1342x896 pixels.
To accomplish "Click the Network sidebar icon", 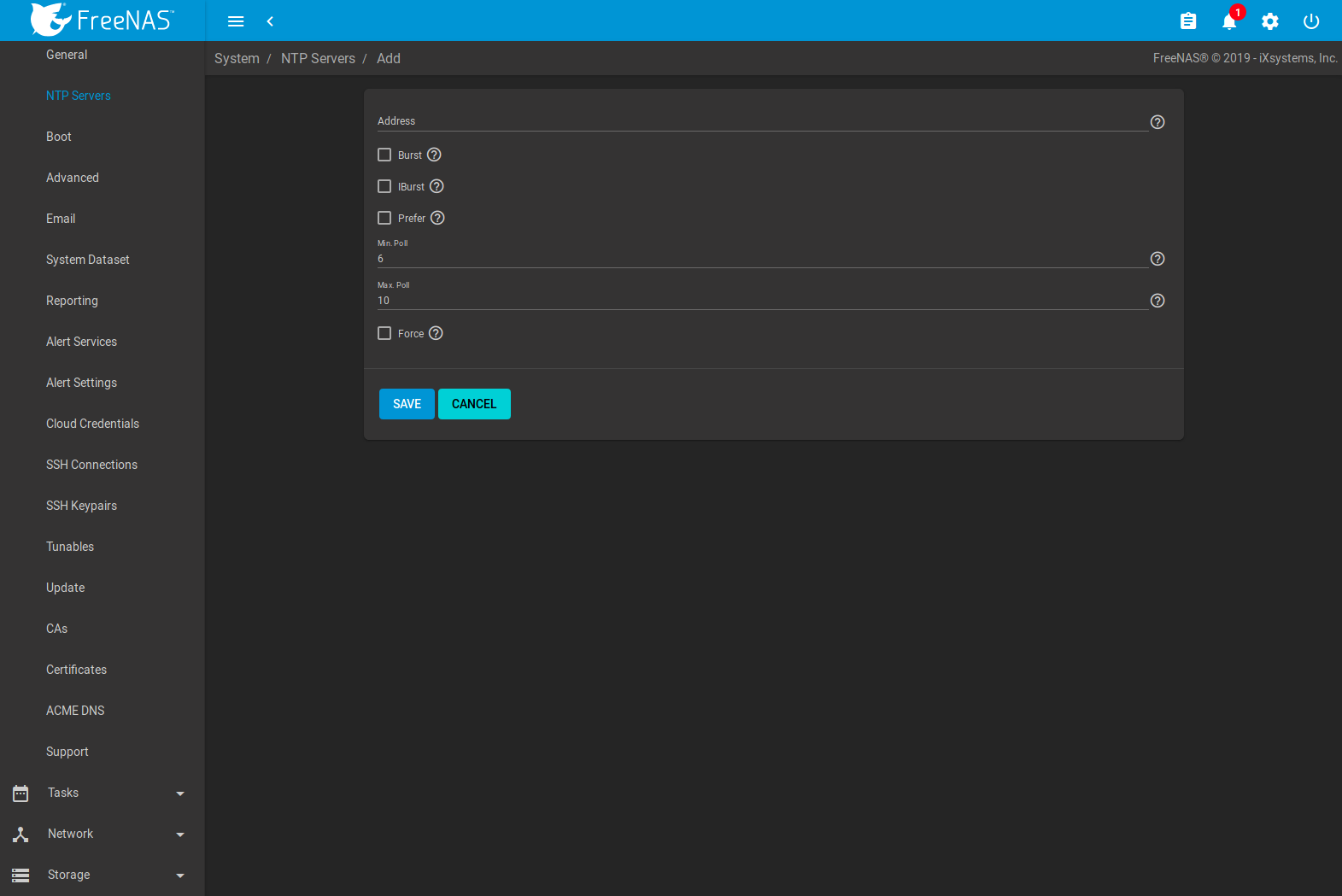I will pyautogui.click(x=21, y=835).
